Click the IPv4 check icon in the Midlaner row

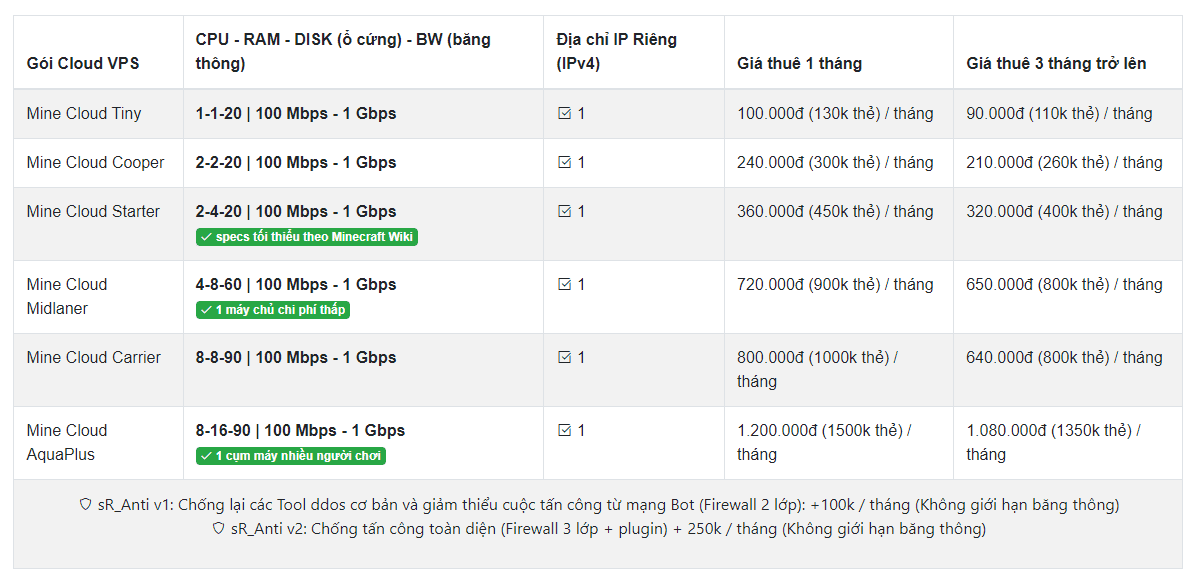pos(564,285)
